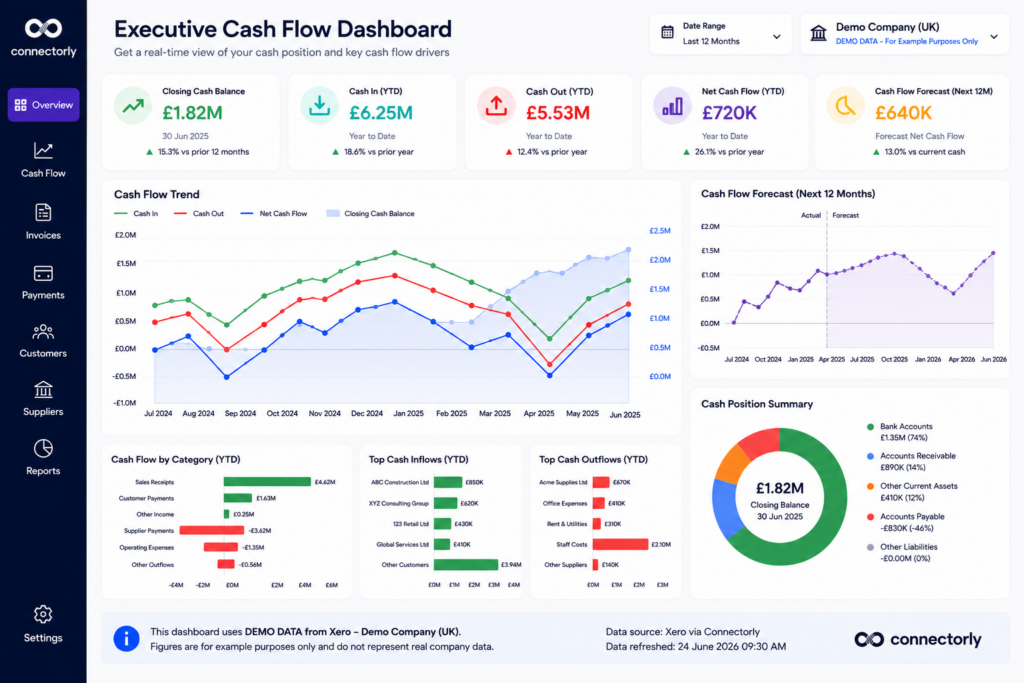This screenshot has width=1024, height=683.
Task: Click the 'Actual' label on forecast chart
Action: coord(810,215)
